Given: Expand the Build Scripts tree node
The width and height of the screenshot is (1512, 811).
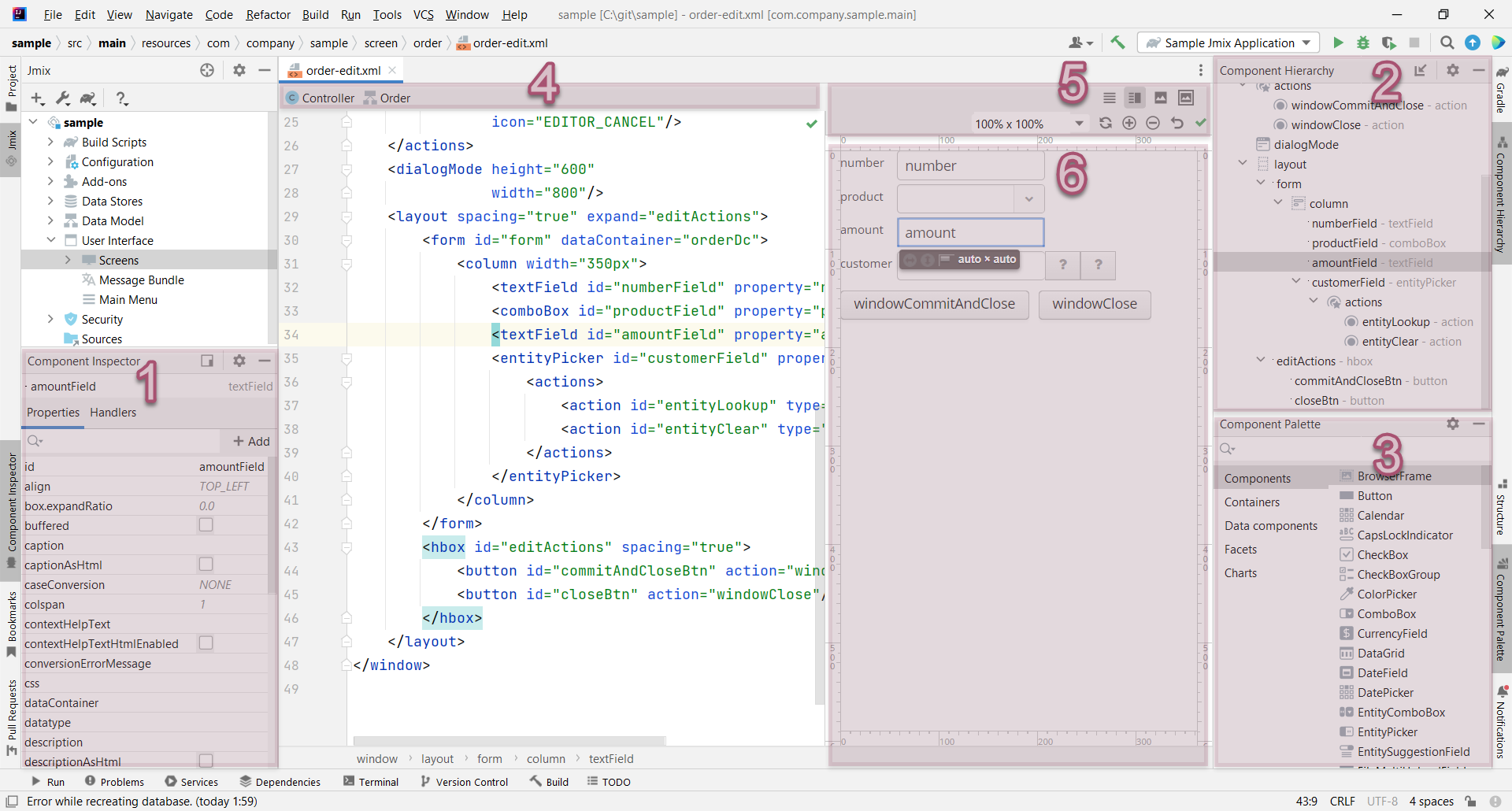Looking at the screenshot, I should coord(50,142).
